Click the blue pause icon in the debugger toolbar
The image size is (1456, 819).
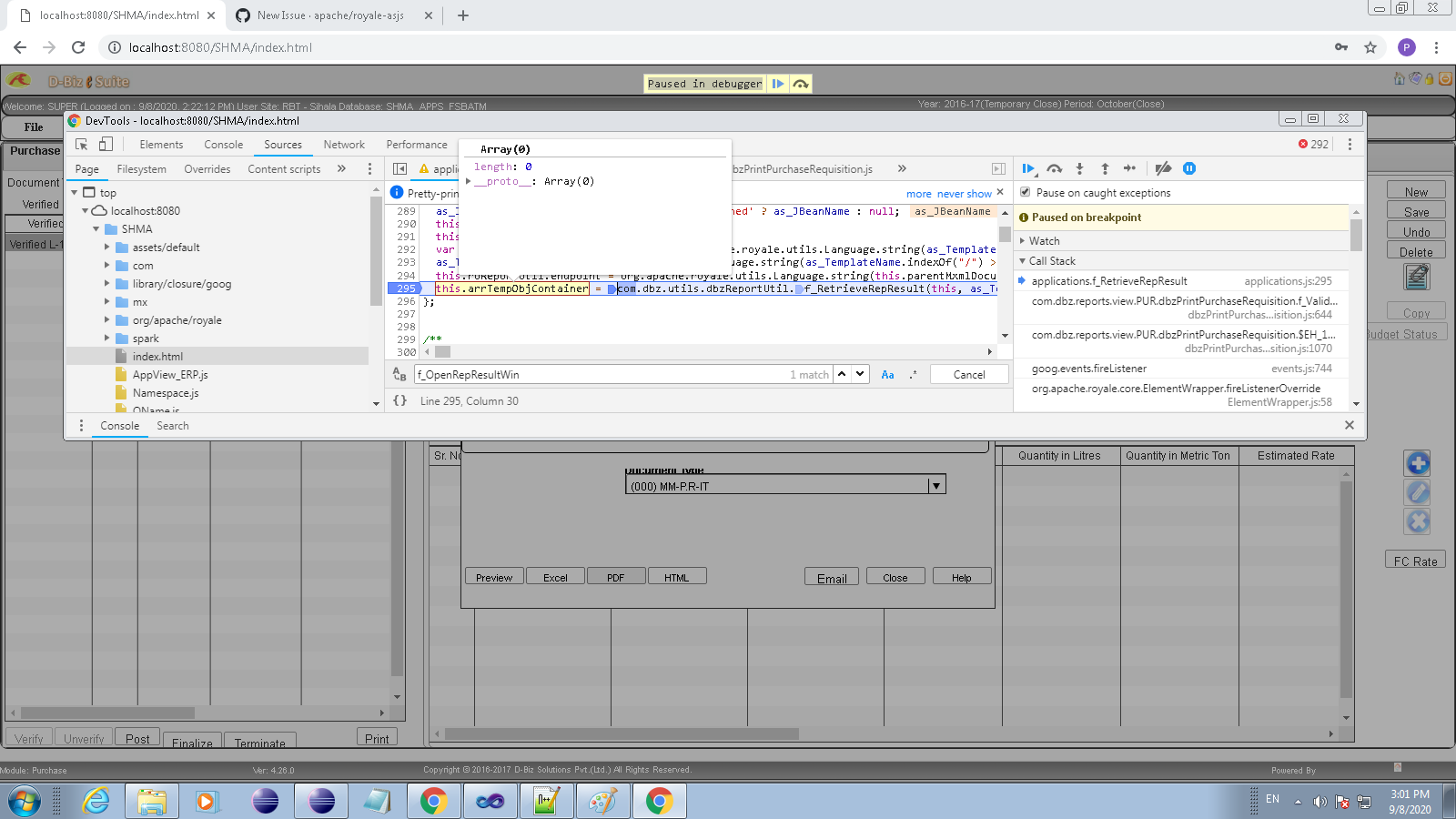1189,168
